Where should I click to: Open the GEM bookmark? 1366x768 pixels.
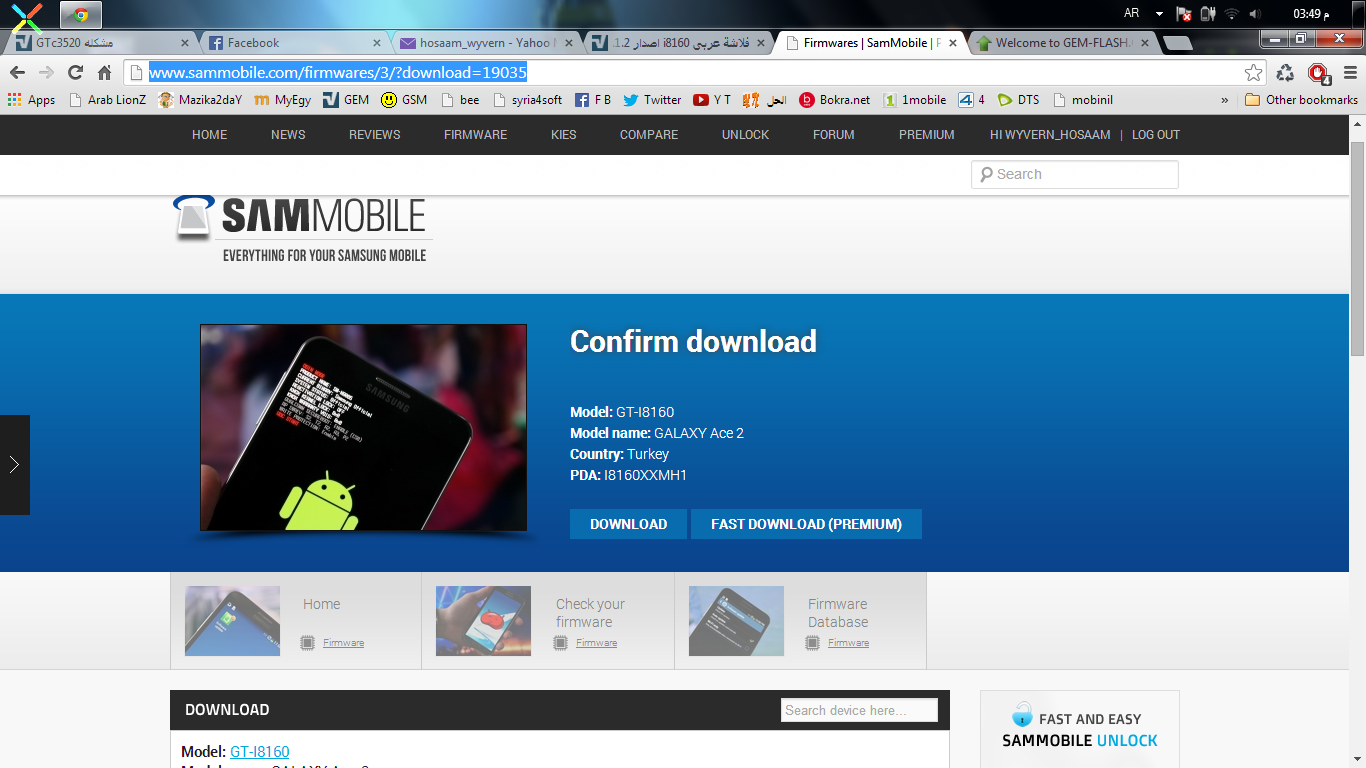tap(346, 100)
